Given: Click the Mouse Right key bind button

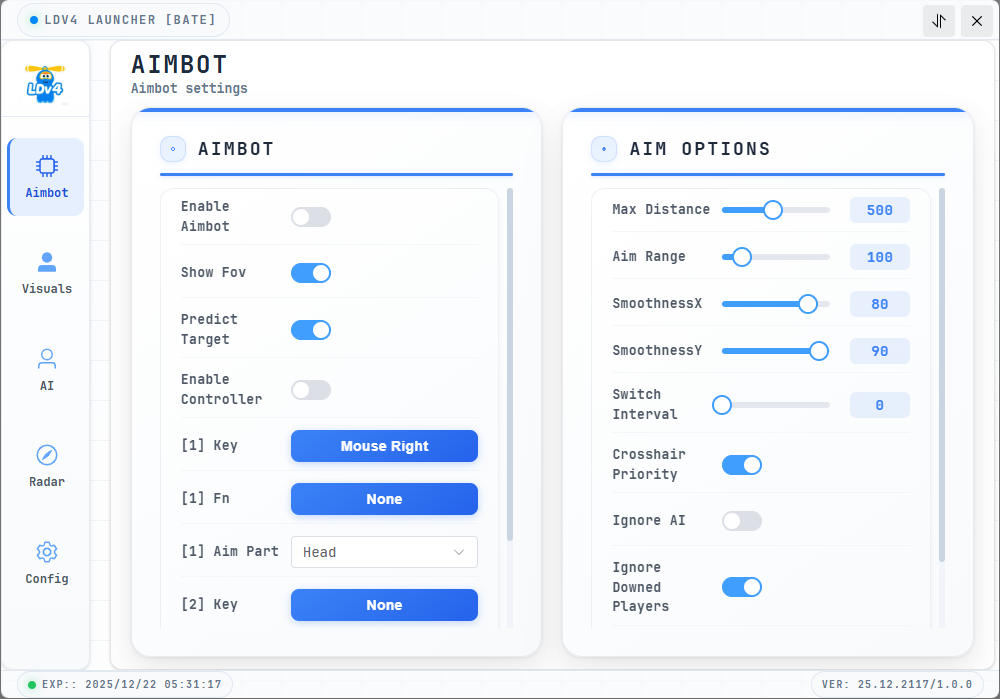Looking at the screenshot, I should pyautogui.click(x=384, y=446).
